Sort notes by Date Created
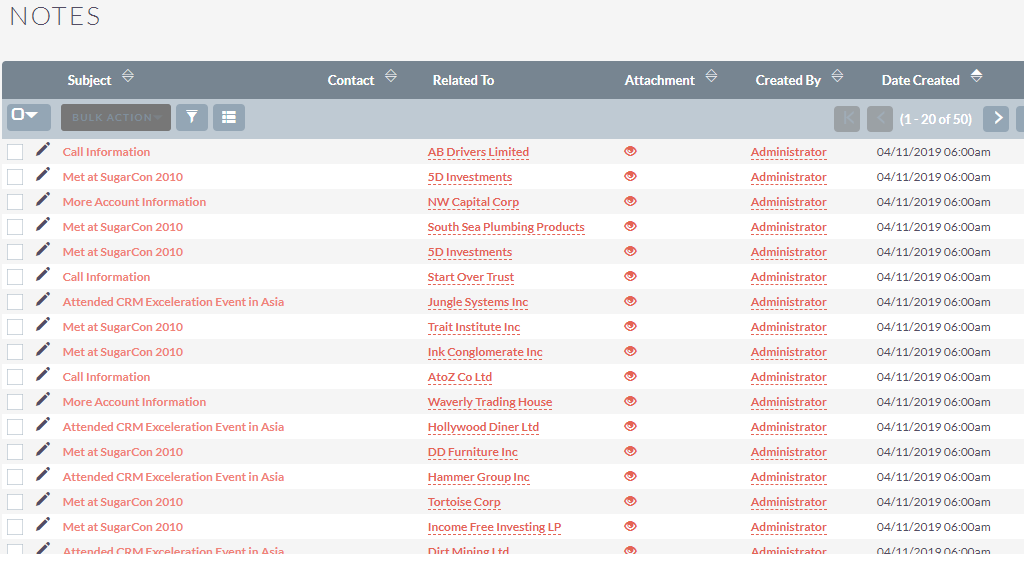The image size is (1024, 561). coord(976,77)
